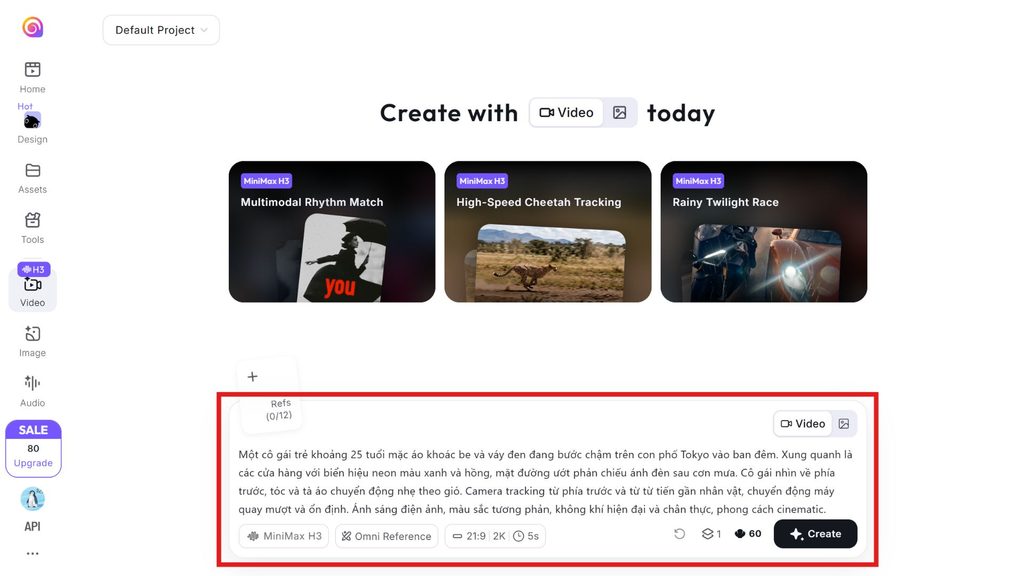Switch headline toggle to image mode
The image size is (1024, 576).
(620, 112)
